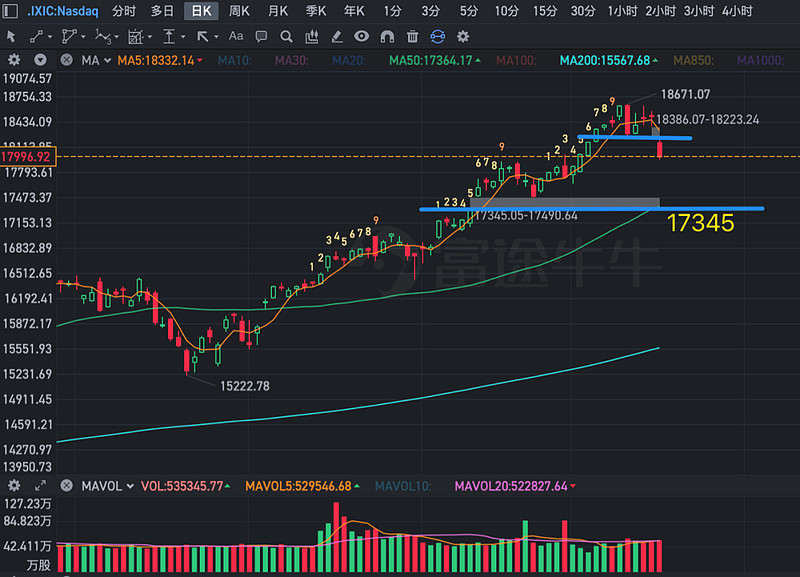Select the 1分 one-minute interval
The image size is (800, 577).
pyautogui.click(x=392, y=11)
